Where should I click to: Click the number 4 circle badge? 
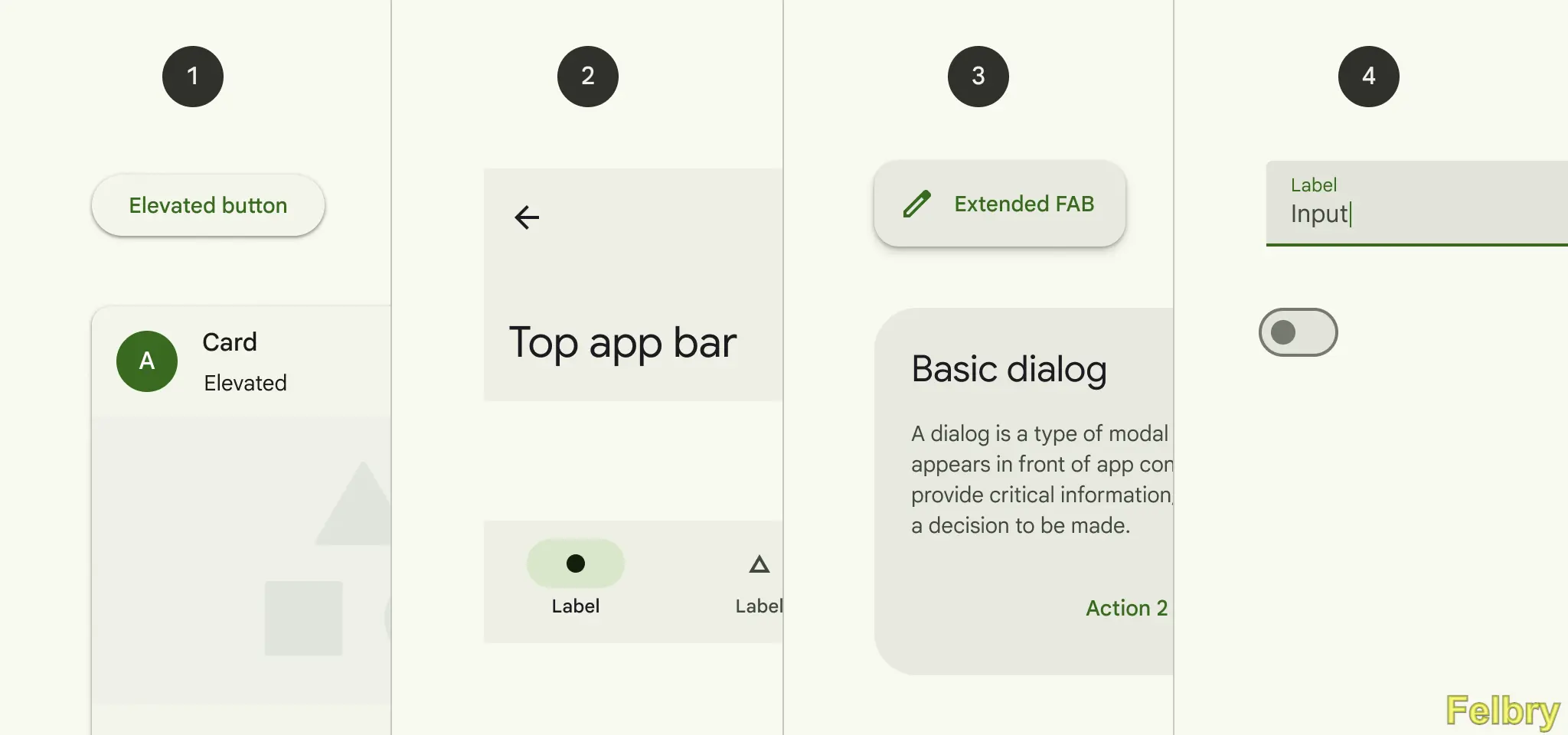coord(1369,77)
